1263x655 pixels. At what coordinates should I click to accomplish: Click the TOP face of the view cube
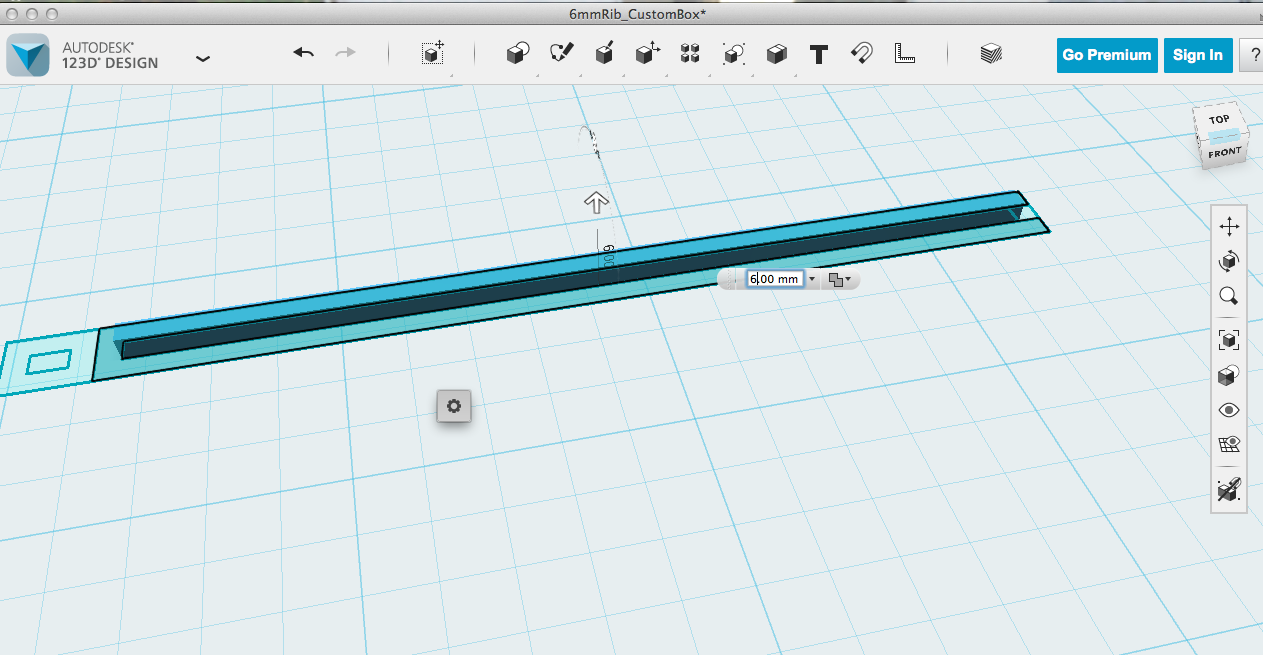[1219, 120]
